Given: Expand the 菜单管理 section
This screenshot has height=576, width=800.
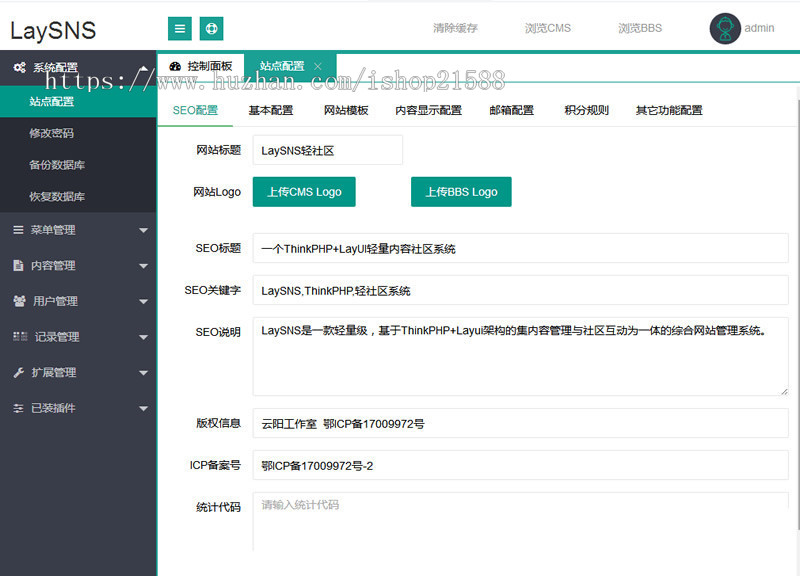Looking at the screenshot, I should click(143, 230).
